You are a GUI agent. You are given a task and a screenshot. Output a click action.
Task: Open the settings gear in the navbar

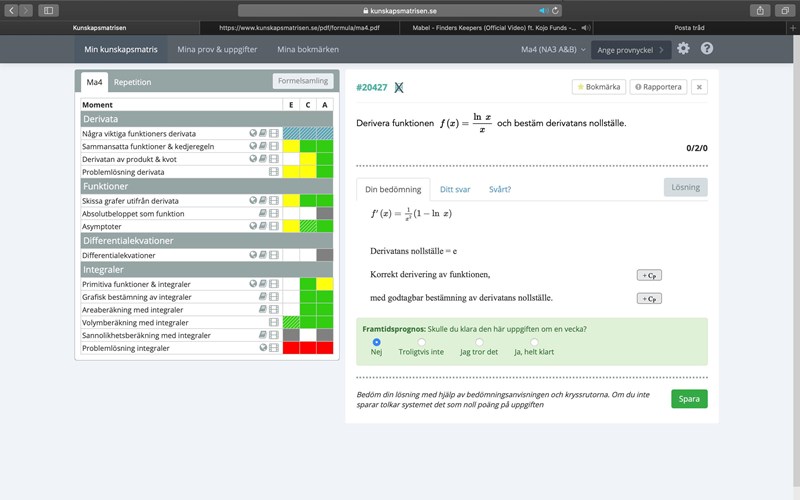683,48
